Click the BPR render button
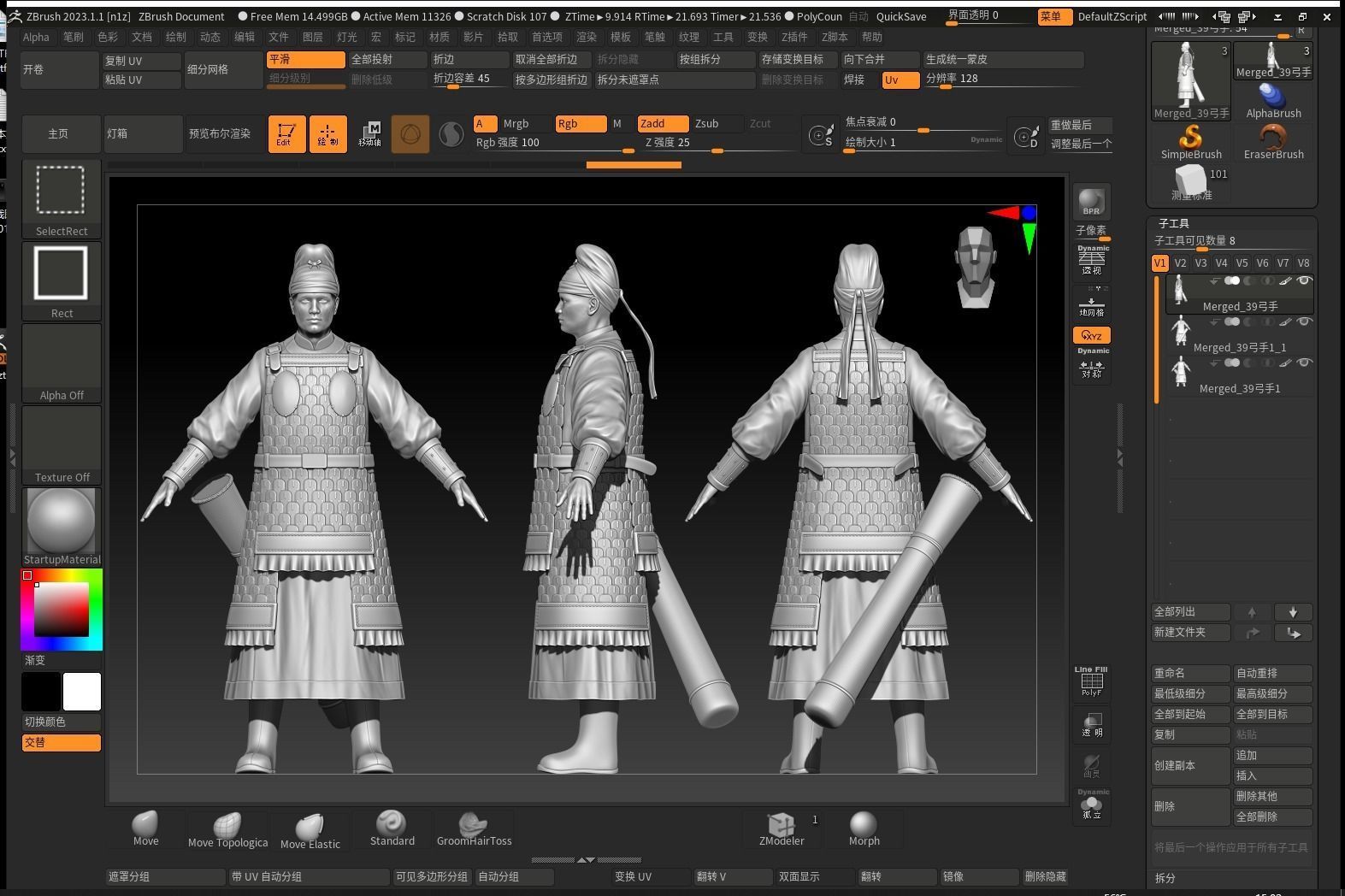Screen dimensions: 1345x896 pos(1091,203)
